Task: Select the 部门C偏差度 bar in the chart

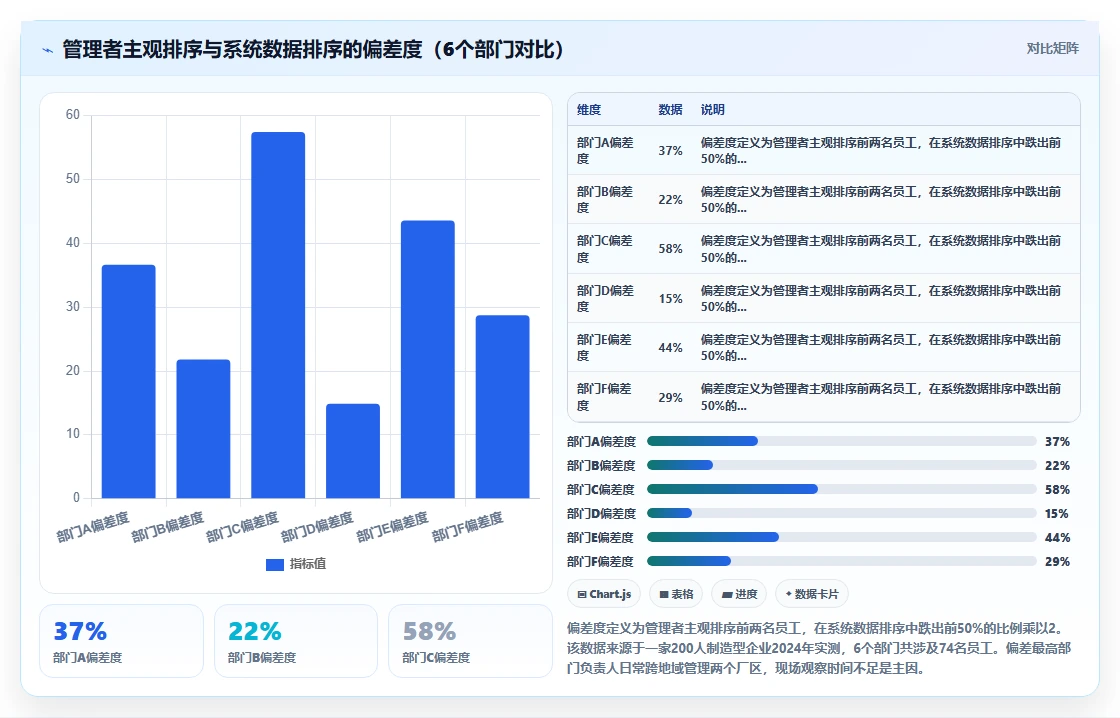Action: click(278, 315)
